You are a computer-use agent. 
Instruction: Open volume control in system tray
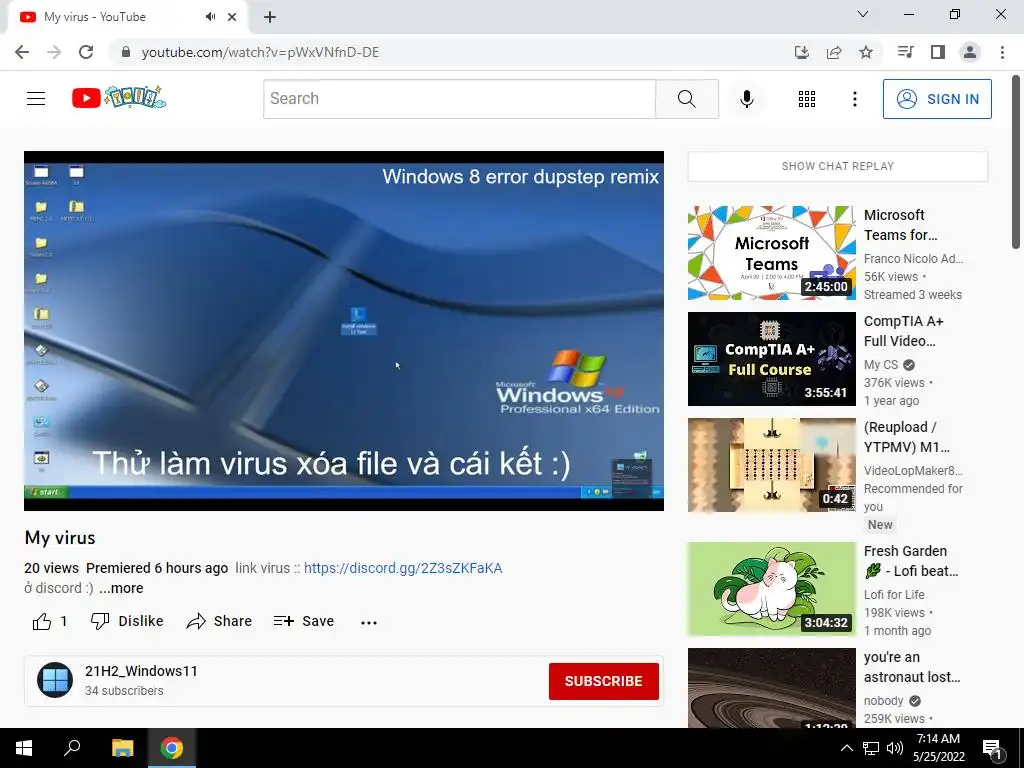895,748
